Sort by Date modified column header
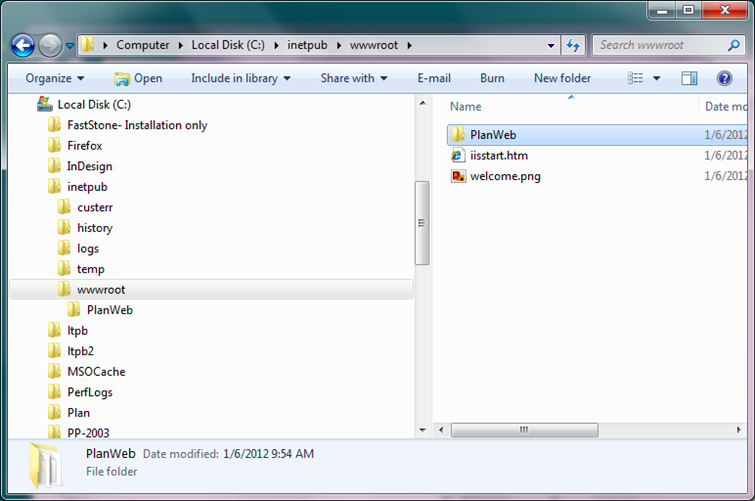This screenshot has height=501, width=755. point(724,106)
